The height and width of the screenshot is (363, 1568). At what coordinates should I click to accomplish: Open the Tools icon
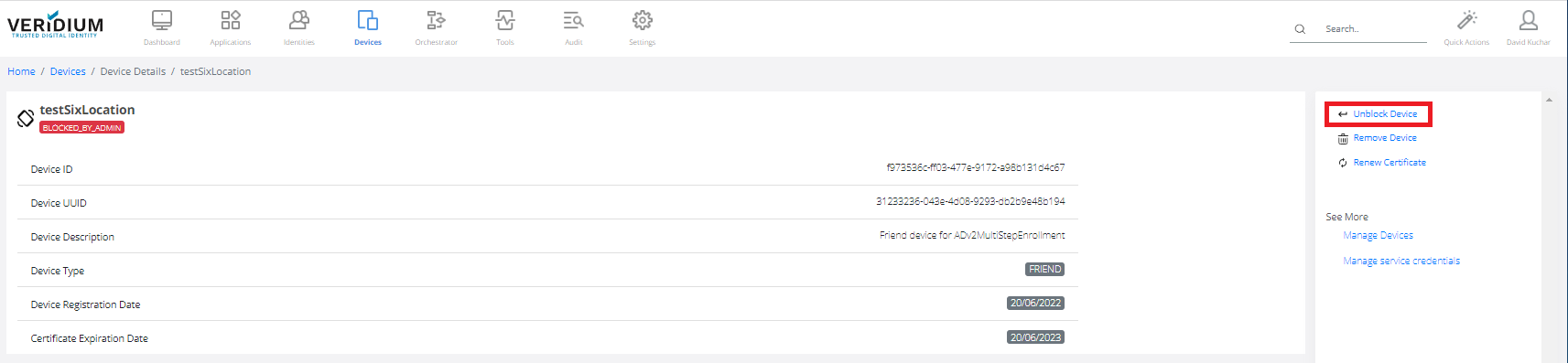505,20
